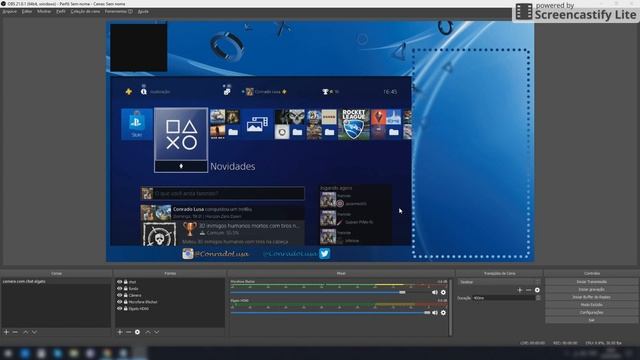
Task: Move the scene down with the Cenas down arrow
Action: tap(34, 332)
